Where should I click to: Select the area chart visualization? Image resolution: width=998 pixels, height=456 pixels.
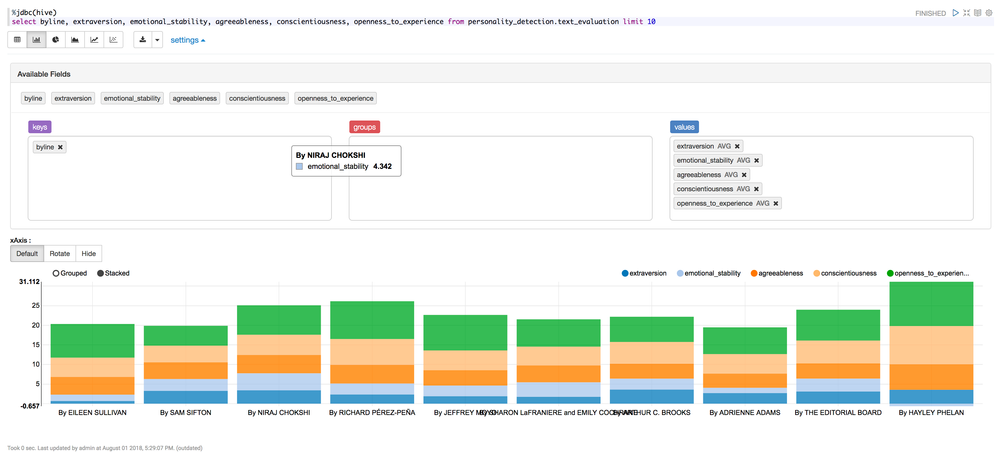point(75,40)
